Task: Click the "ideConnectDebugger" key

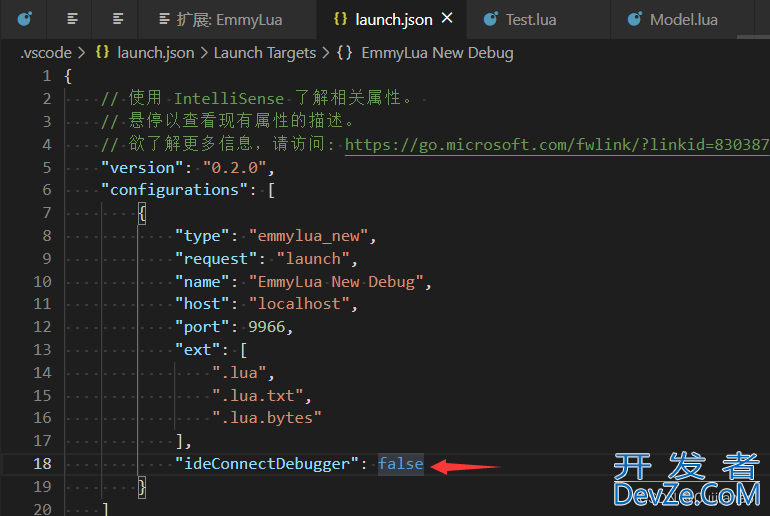Action: click(x=267, y=463)
